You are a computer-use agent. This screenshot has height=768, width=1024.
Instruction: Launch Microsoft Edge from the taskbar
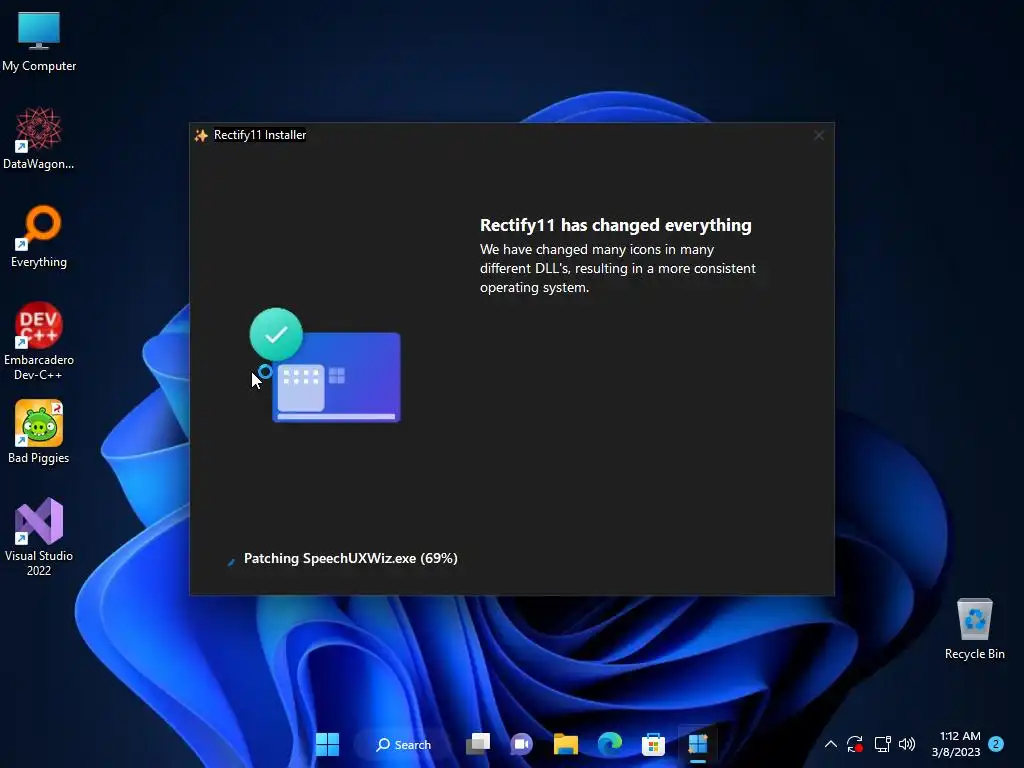click(x=610, y=744)
